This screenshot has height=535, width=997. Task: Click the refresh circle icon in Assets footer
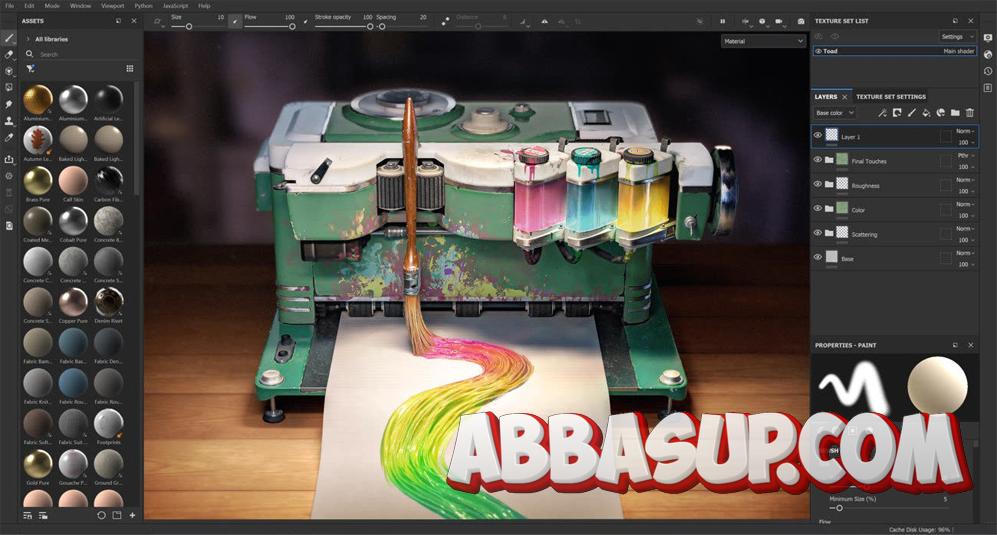click(x=101, y=515)
